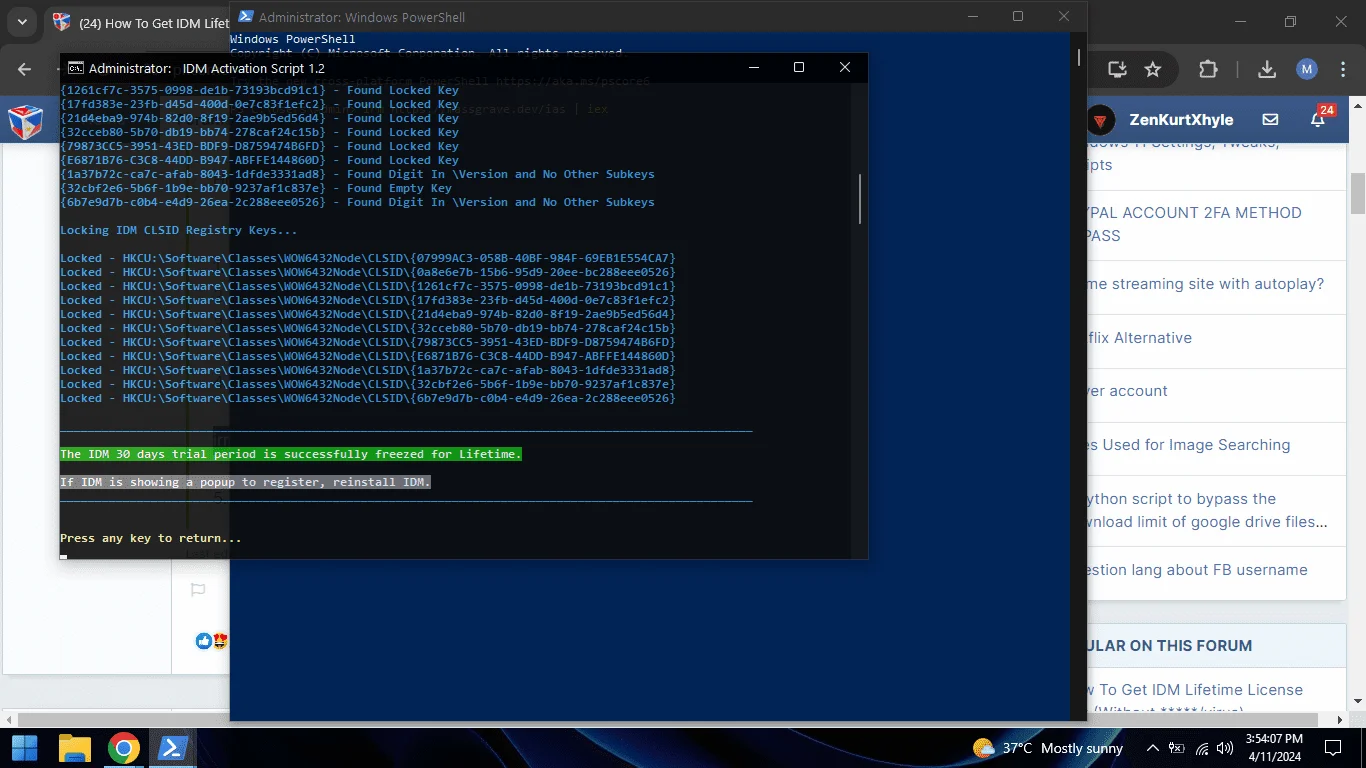Open the 'streaming site with autoplay?' thread
Viewport: 1366px width, 768px height.
(x=1205, y=284)
